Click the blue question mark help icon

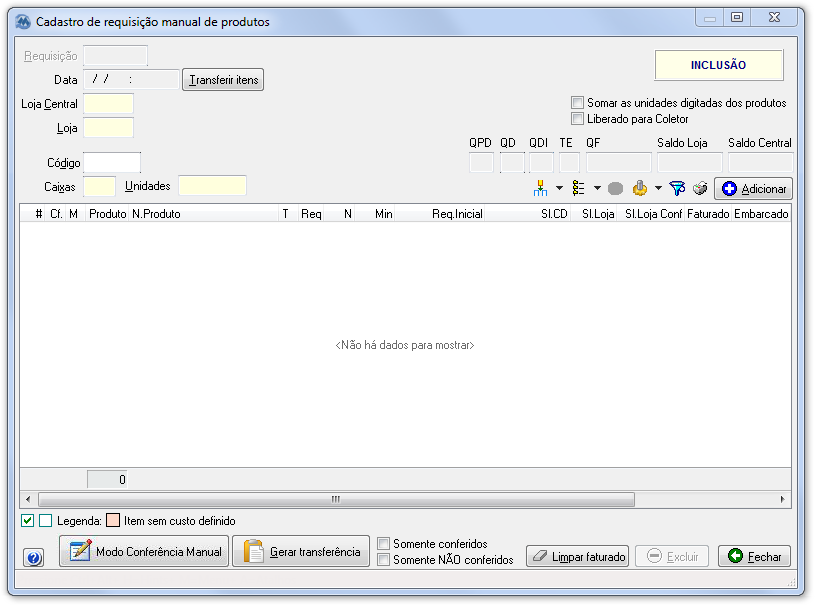33,558
